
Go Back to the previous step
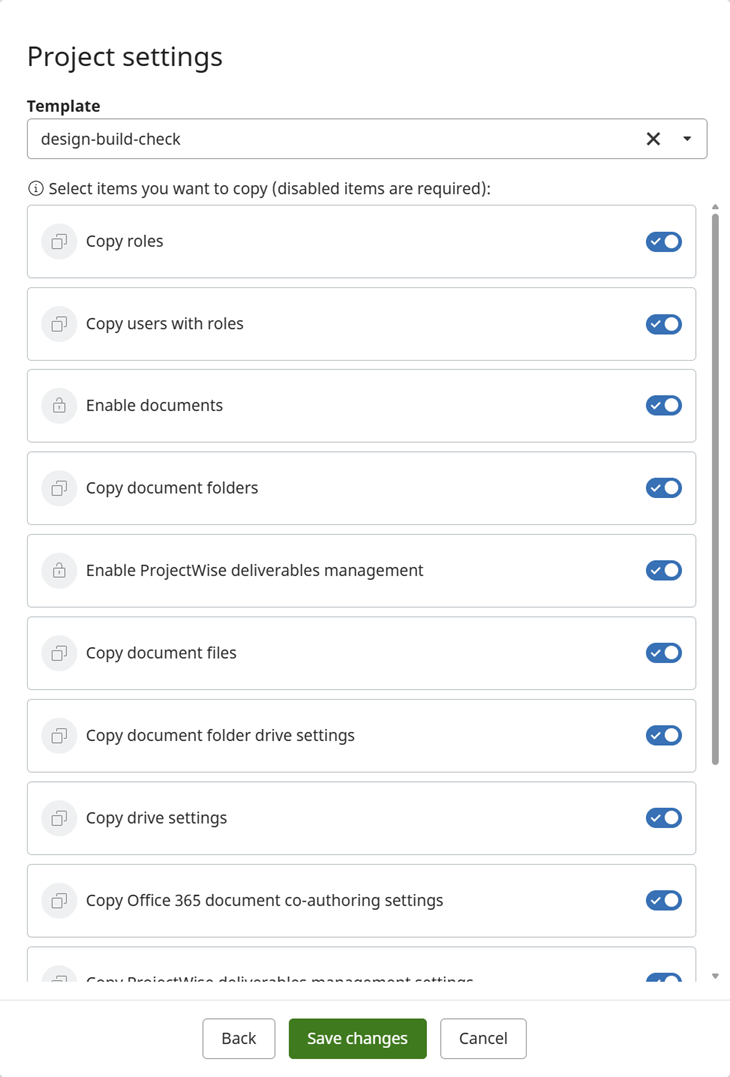pos(238,1038)
